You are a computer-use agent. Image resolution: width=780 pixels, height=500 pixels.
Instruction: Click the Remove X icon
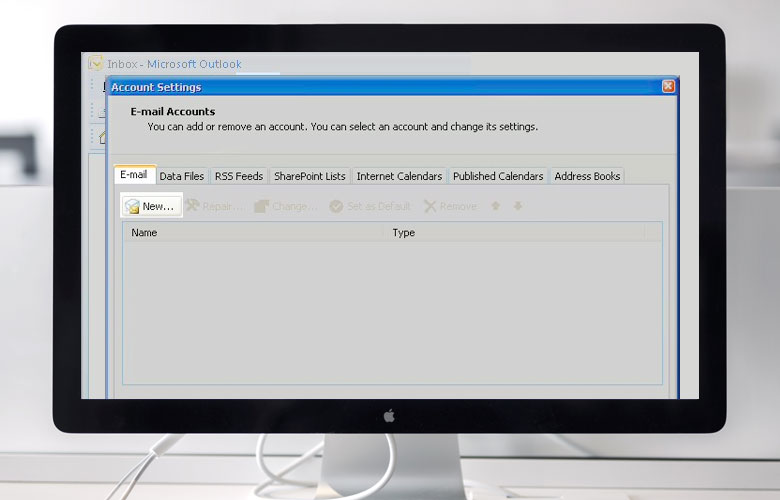[x=430, y=206]
